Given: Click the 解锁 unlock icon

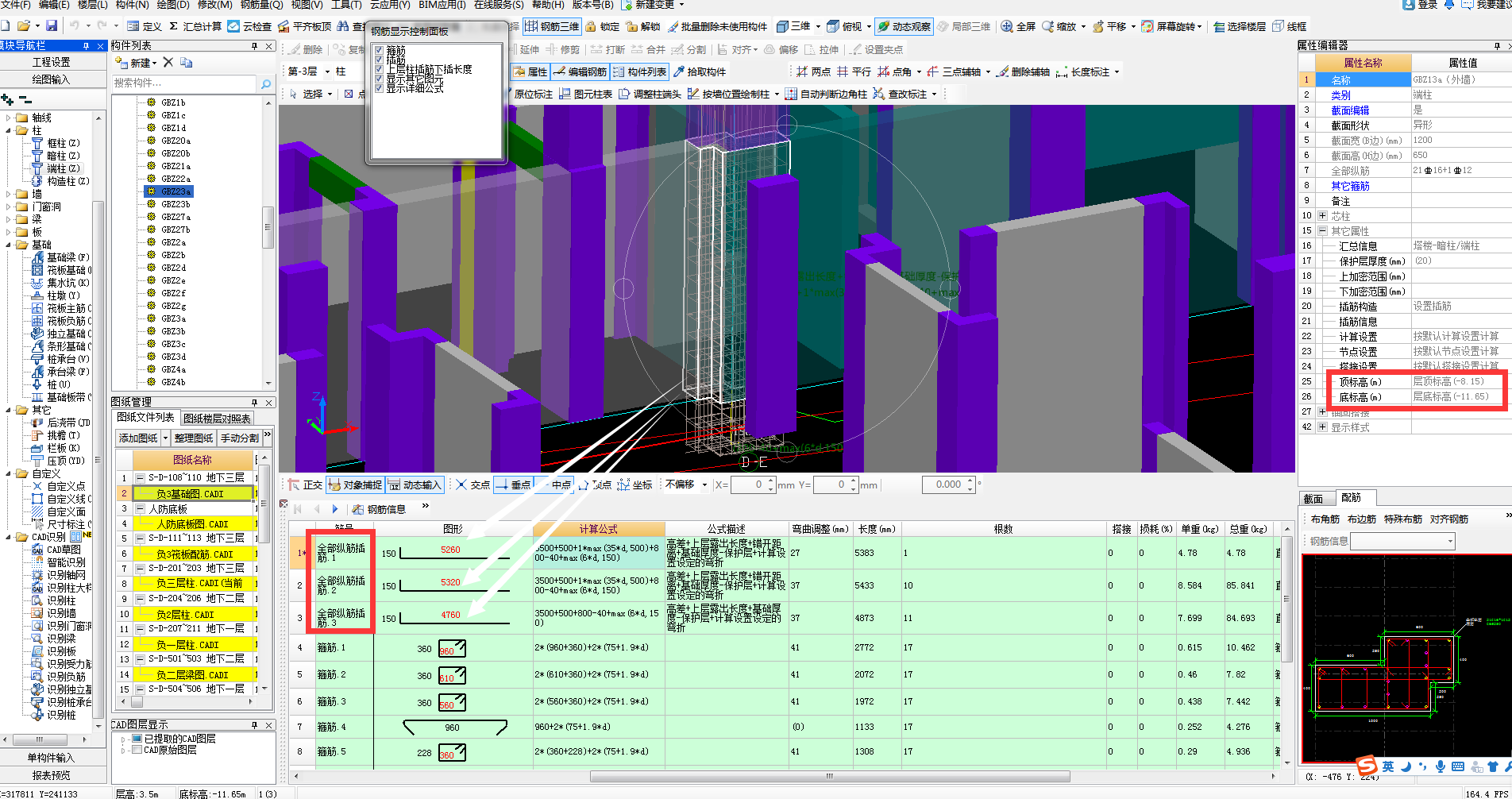Looking at the screenshot, I should point(643,26).
